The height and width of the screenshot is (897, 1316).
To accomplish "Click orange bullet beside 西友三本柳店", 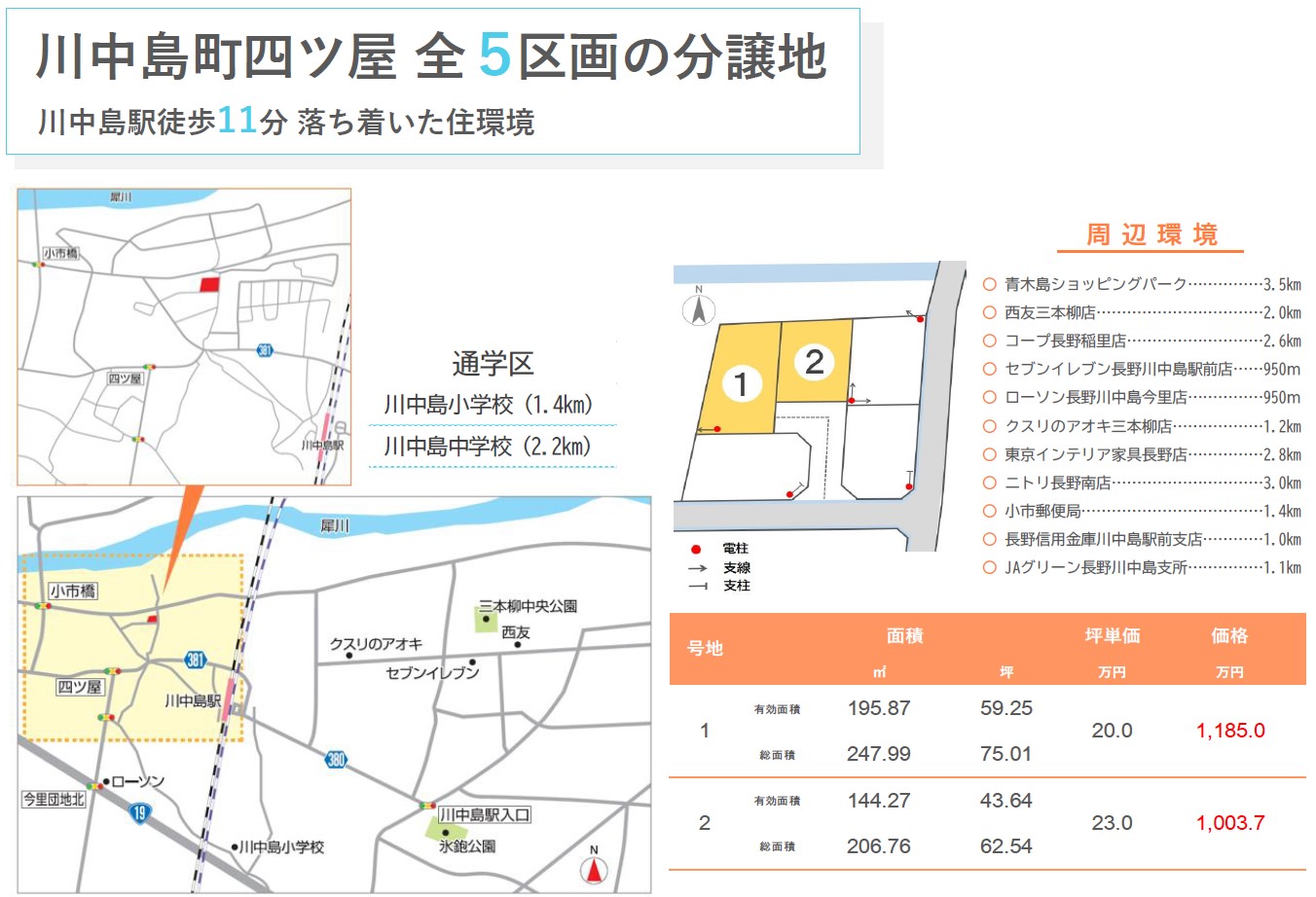I will (989, 312).
